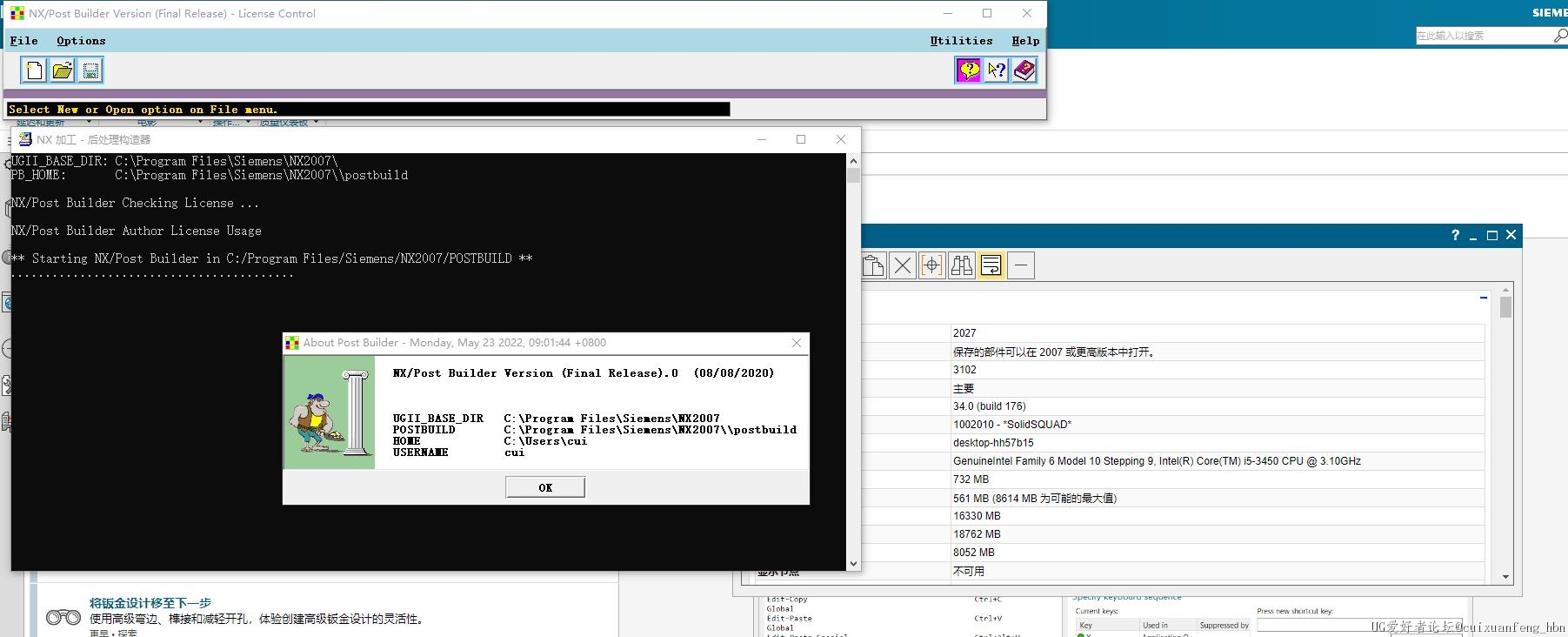The width and height of the screenshot is (1568, 637).
Task: Click OK in About Post Builder dialog
Action: pyautogui.click(x=545, y=487)
